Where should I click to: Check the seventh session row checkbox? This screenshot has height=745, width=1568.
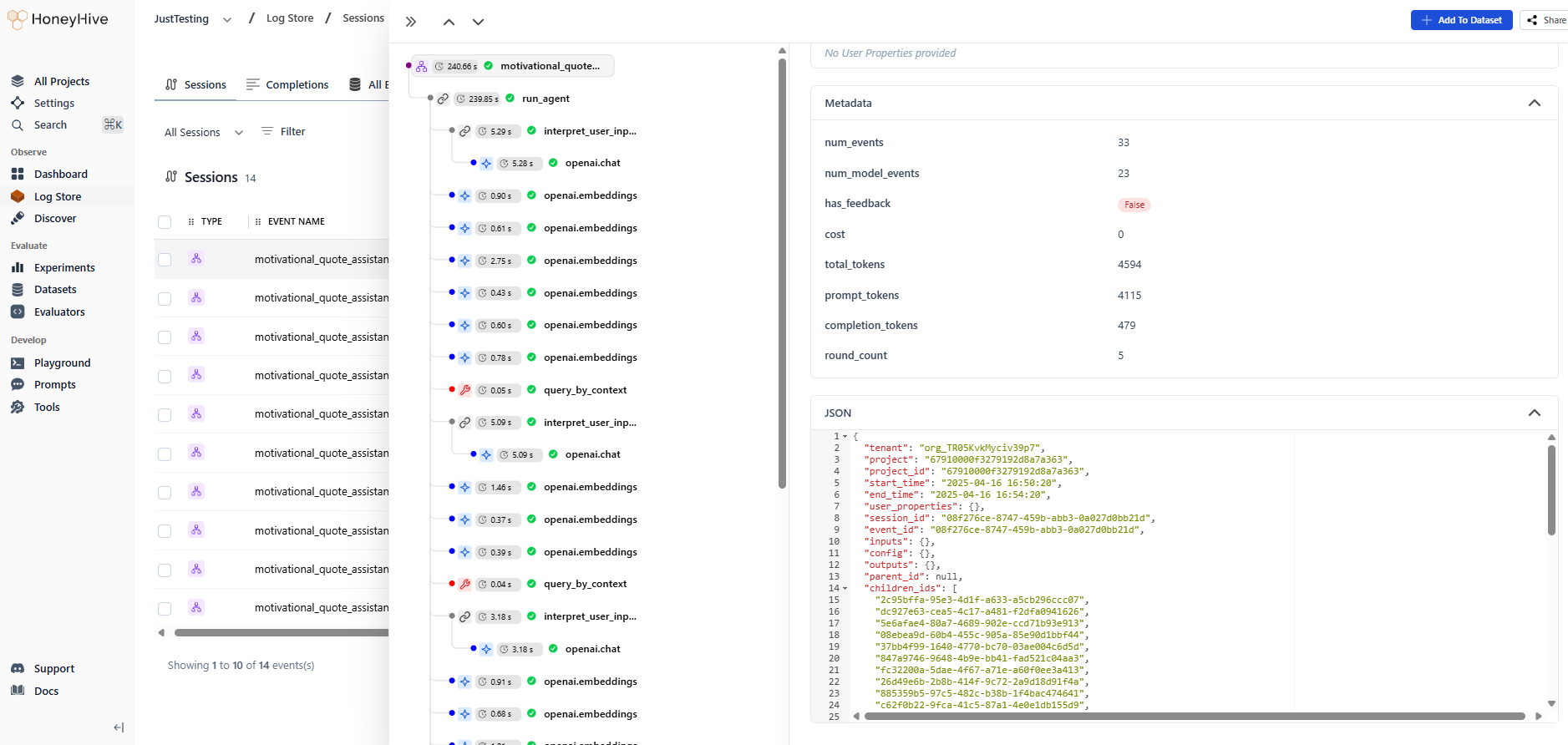[165, 493]
